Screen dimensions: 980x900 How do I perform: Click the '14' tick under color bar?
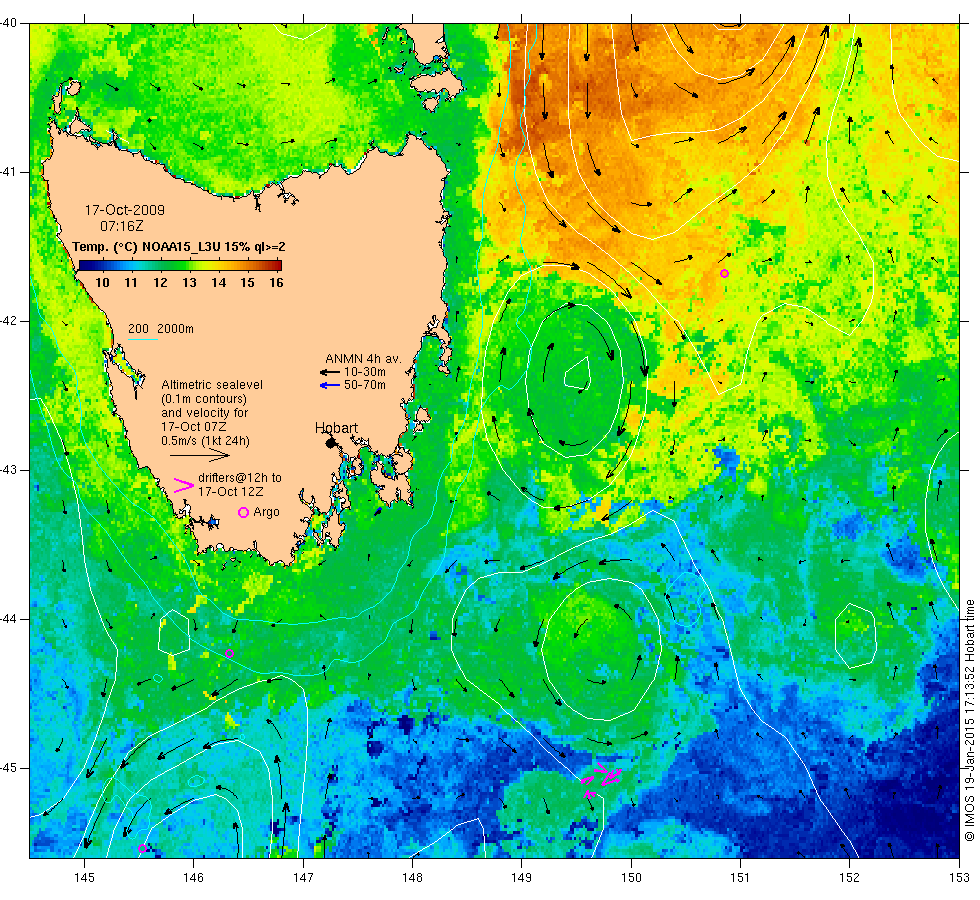pos(219,282)
